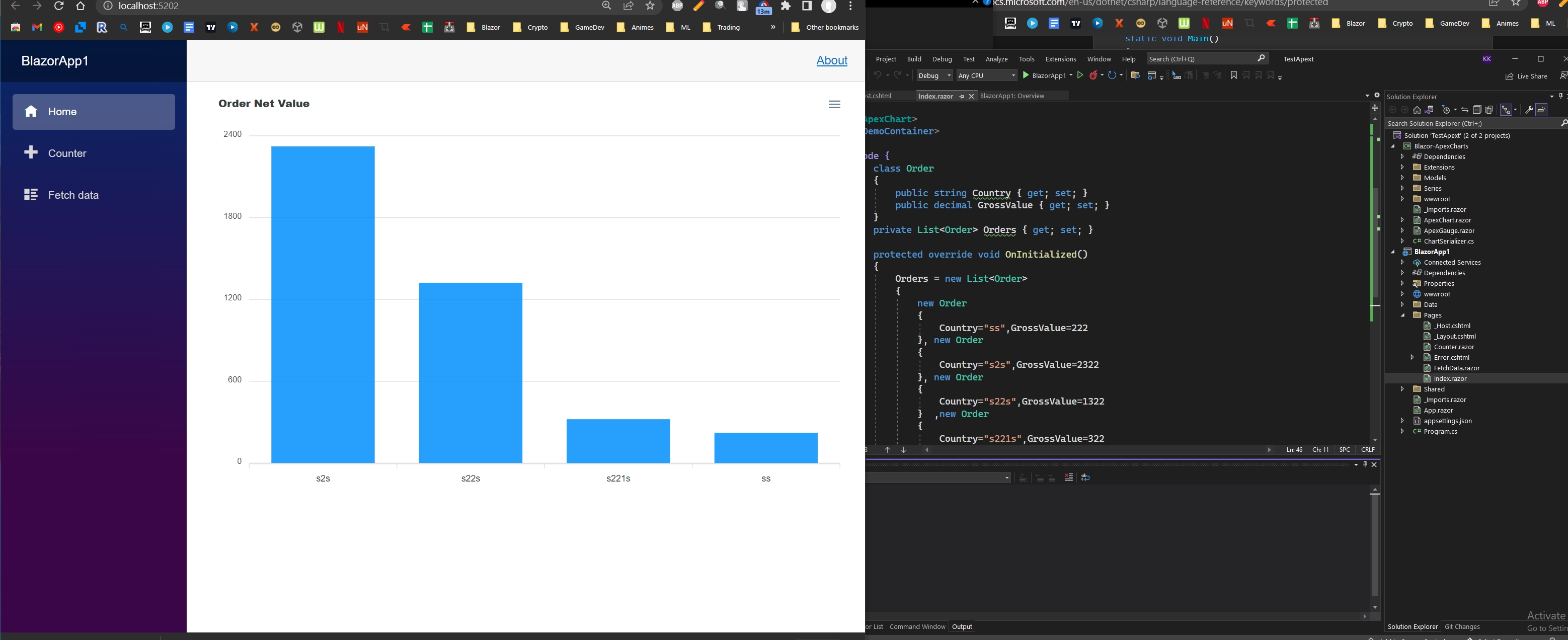Collapse the Pages folder in tree
Screen dimensions: 1568x640
(1403, 315)
